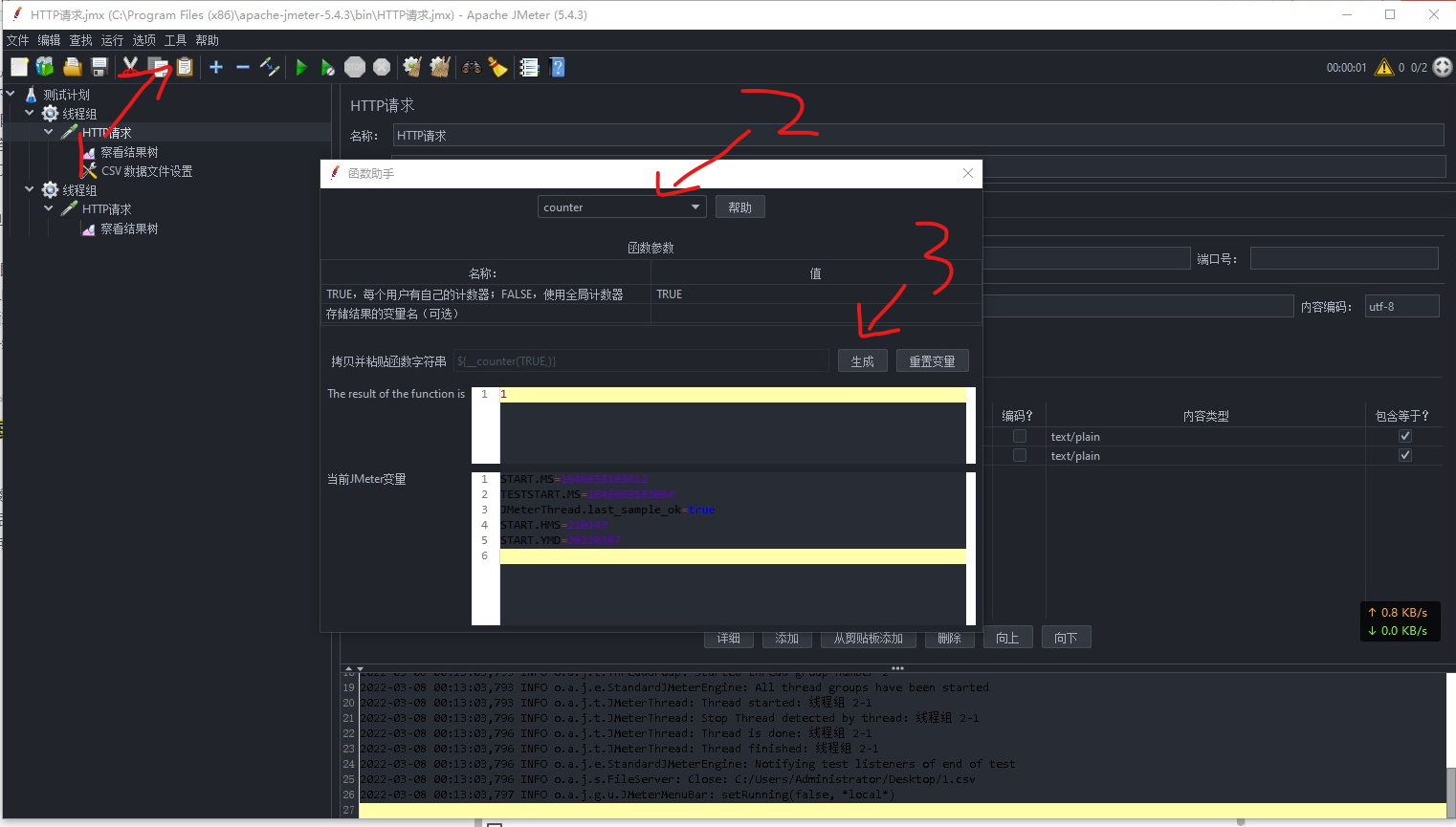Close the 函数助手 dialog
The image size is (1456, 827).
(968, 173)
